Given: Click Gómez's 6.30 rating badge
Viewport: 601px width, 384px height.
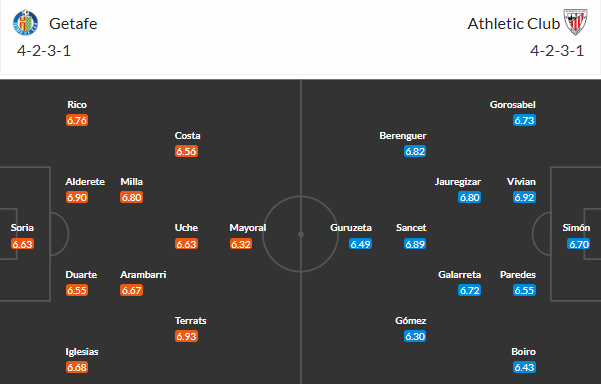Looking at the screenshot, I should click(x=415, y=336).
